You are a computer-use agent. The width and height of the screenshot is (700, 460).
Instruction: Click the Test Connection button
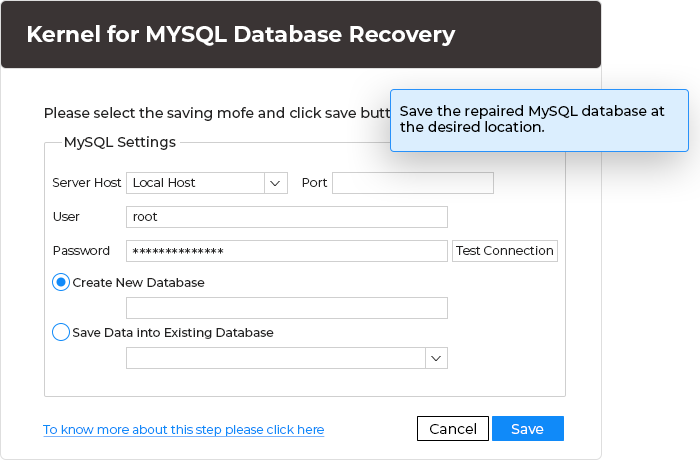(504, 251)
